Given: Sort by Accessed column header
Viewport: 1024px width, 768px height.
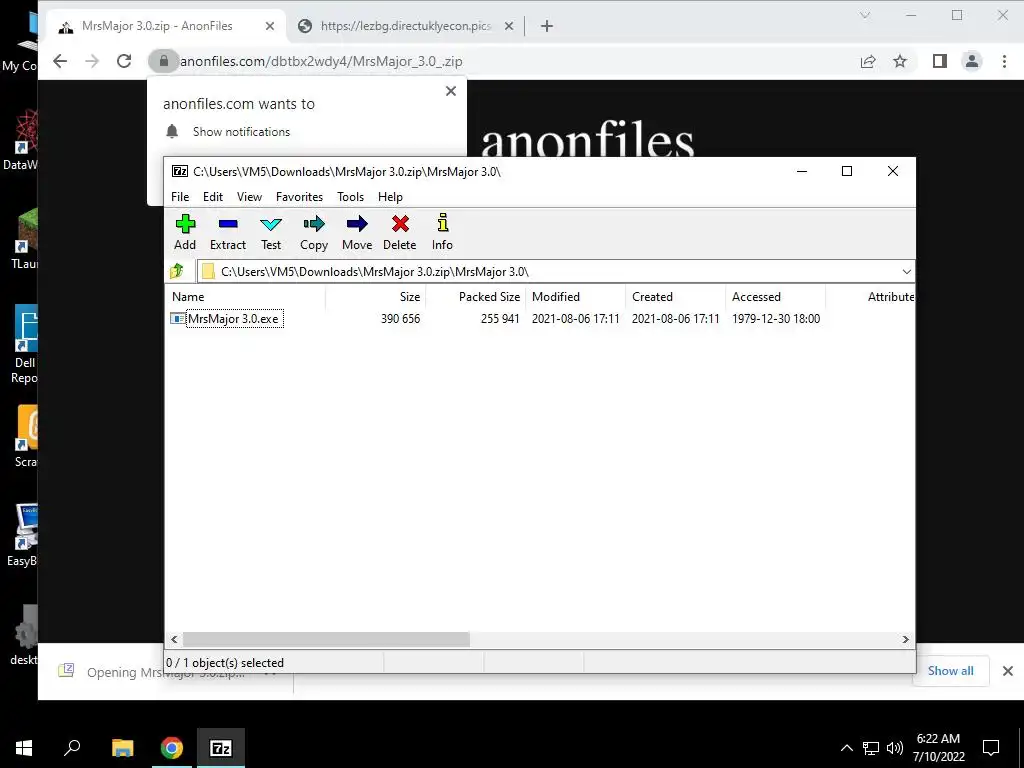Looking at the screenshot, I should tap(776, 296).
